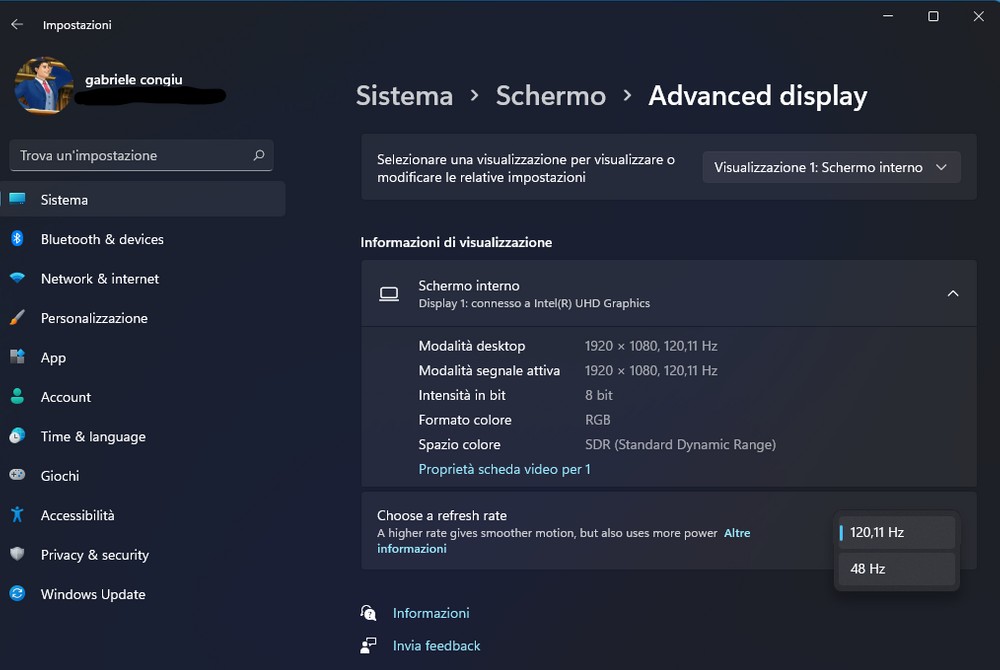Viewport: 1000px width, 670px height.
Task: Go to the App settings section
Action: tap(53, 358)
